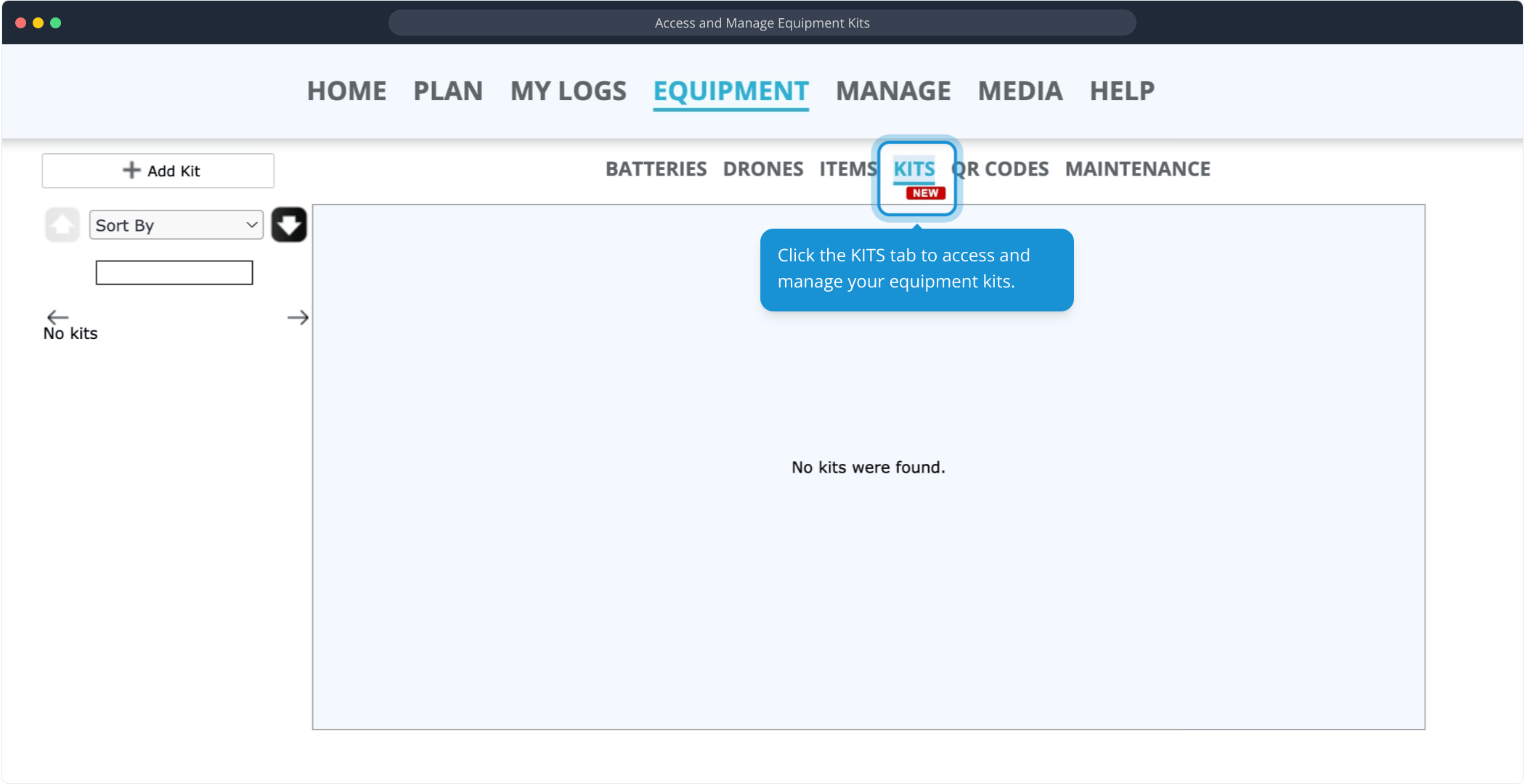Screen dimensions: 1525x784
Task: Open the MAINTENANCE tab
Action: (1137, 169)
